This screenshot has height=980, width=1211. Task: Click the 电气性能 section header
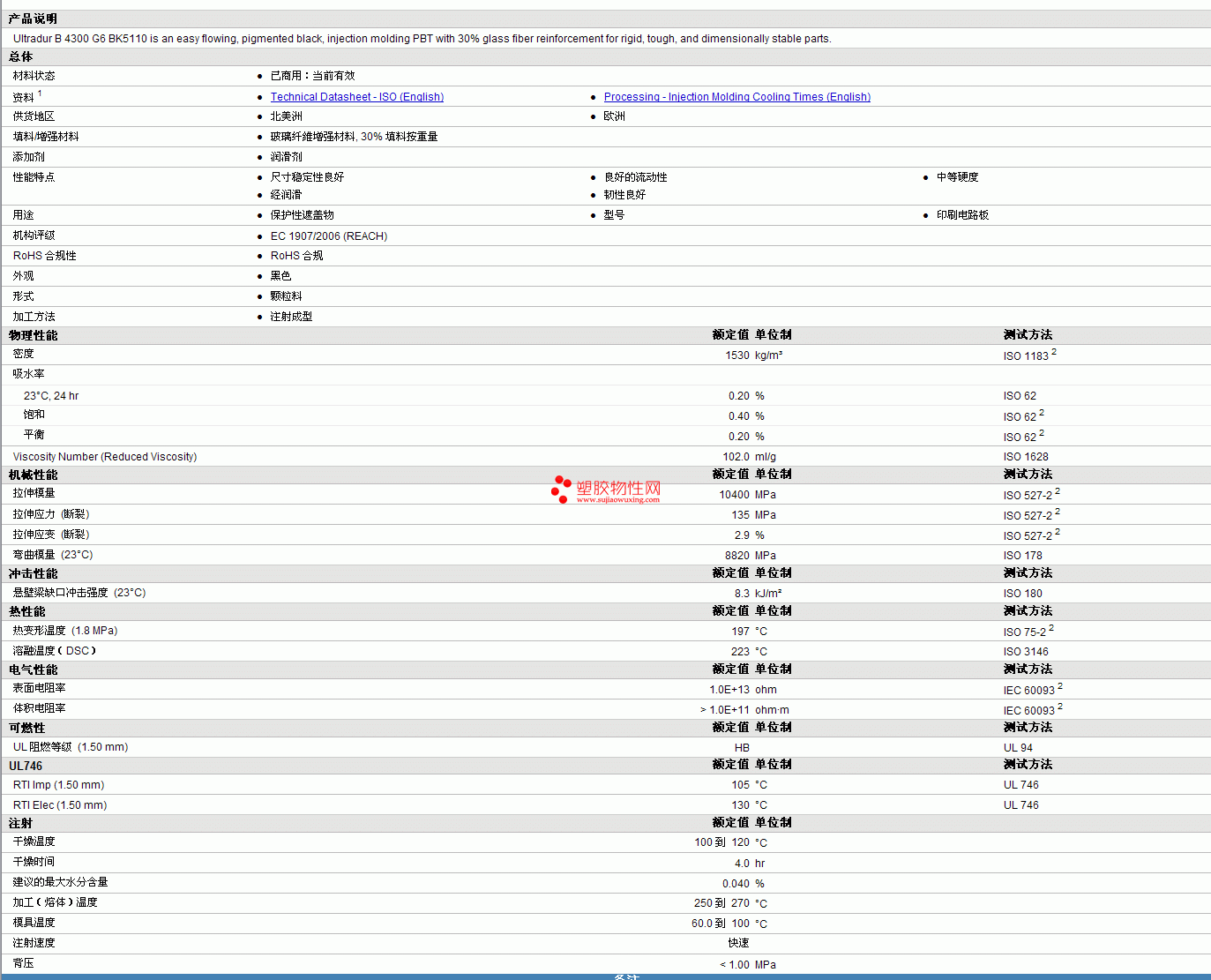[34, 670]
